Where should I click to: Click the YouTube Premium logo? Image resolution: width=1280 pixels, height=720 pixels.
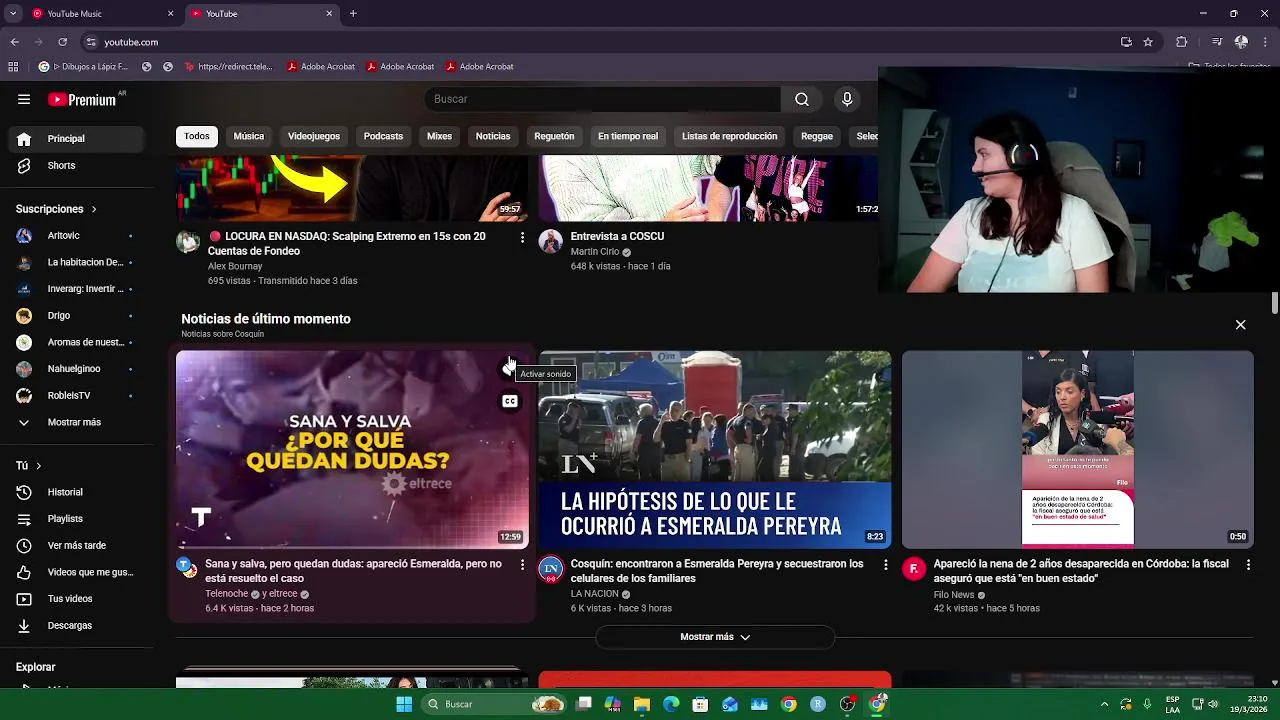click(x=82, y=99)
